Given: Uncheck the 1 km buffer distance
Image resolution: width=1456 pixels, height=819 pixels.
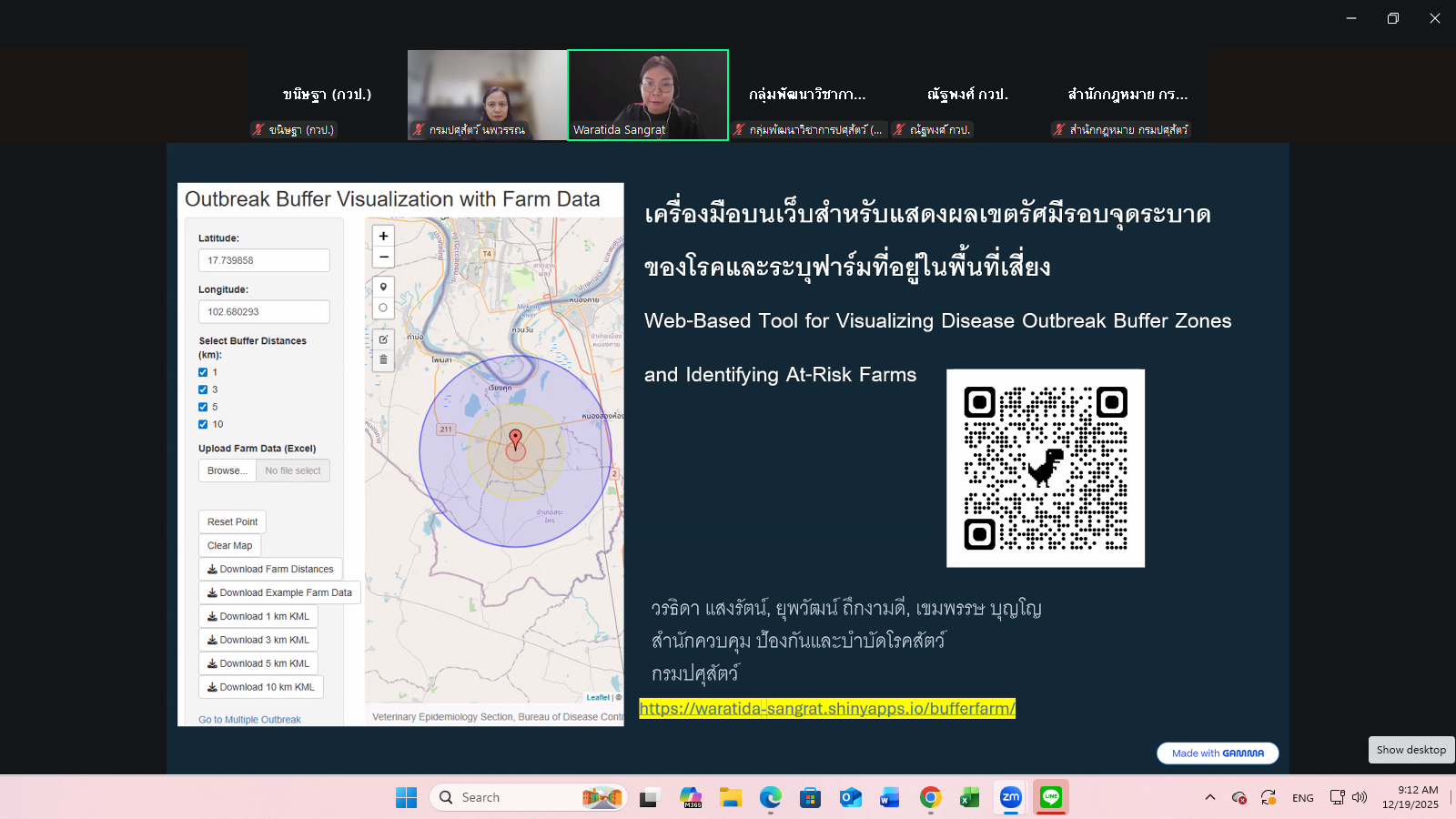Looking at the screenshot, I should 204,372.
